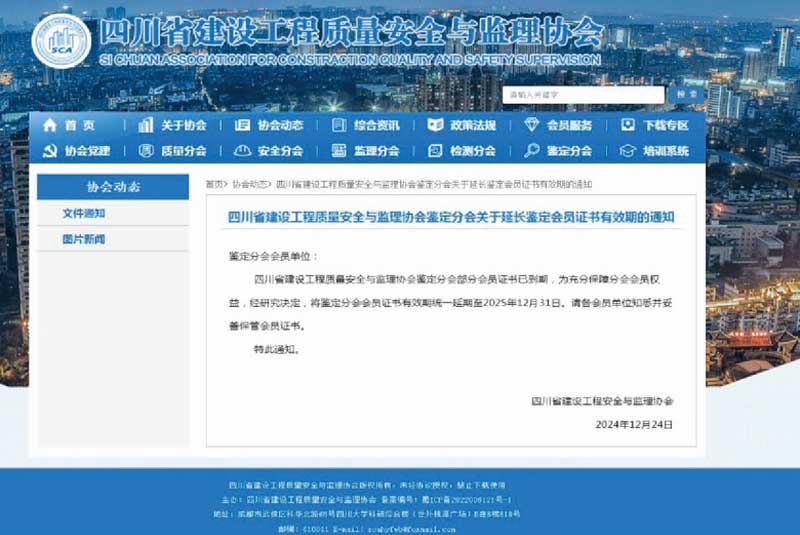Open the 综合资讯 navigation menu item
This screenshot has height=535, width=800.
pos(376,126)
